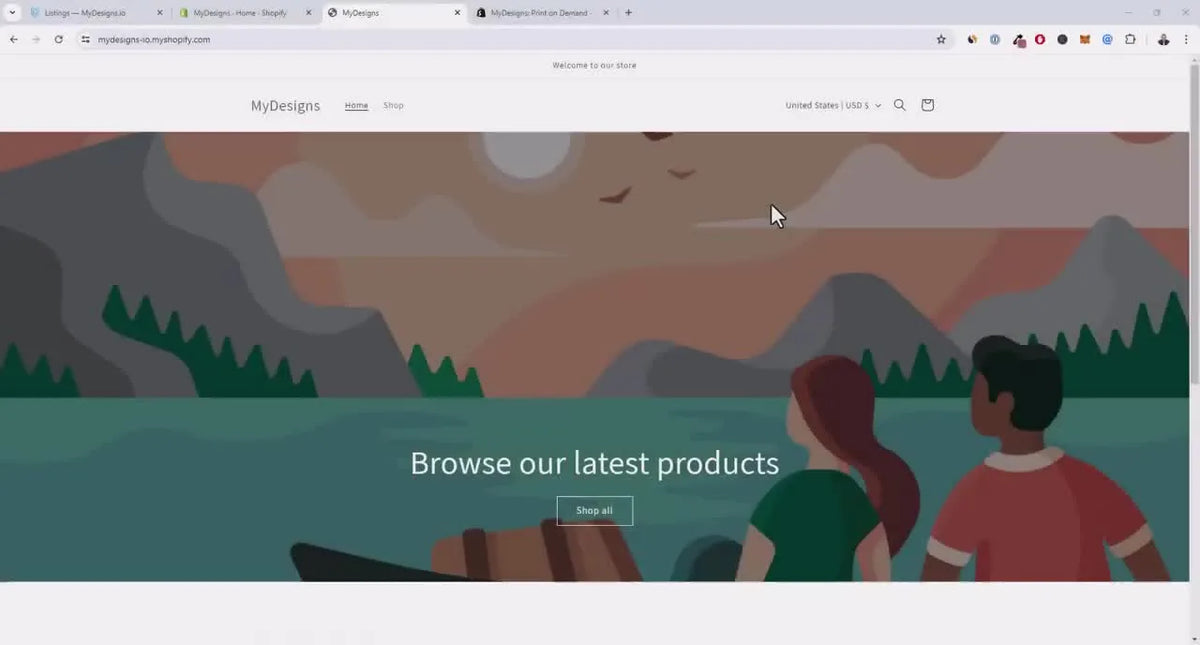The height and width of the screenshot is (645, 1200).
Task: Close the MyDesigns - Home - Shopify tab
Action: coord(308,13)
